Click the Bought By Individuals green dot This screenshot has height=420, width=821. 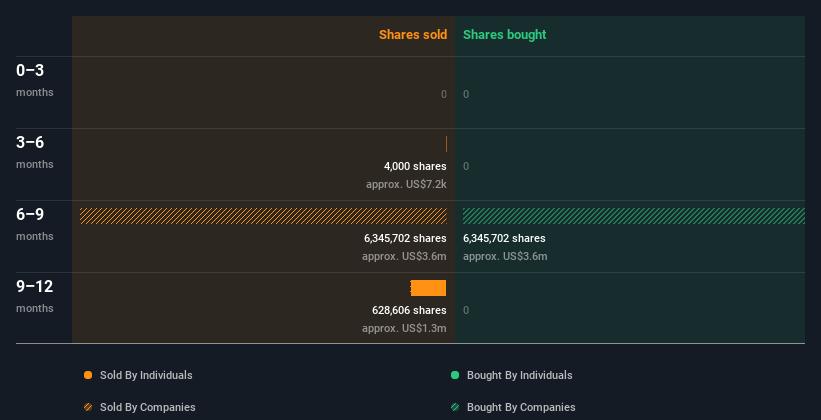coord(455,375)
